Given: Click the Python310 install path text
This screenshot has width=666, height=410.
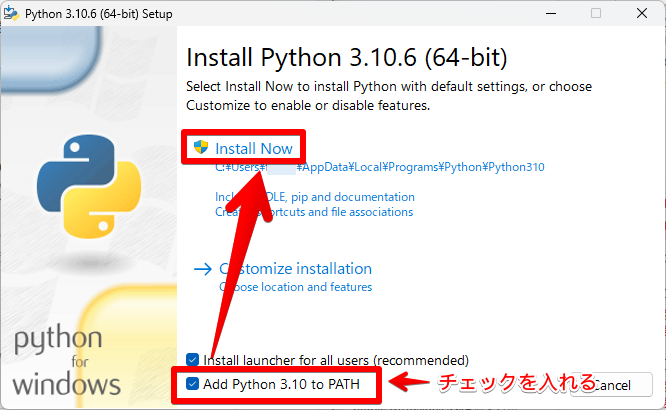Looking at the screenshot, I should [x=379, y=167].
